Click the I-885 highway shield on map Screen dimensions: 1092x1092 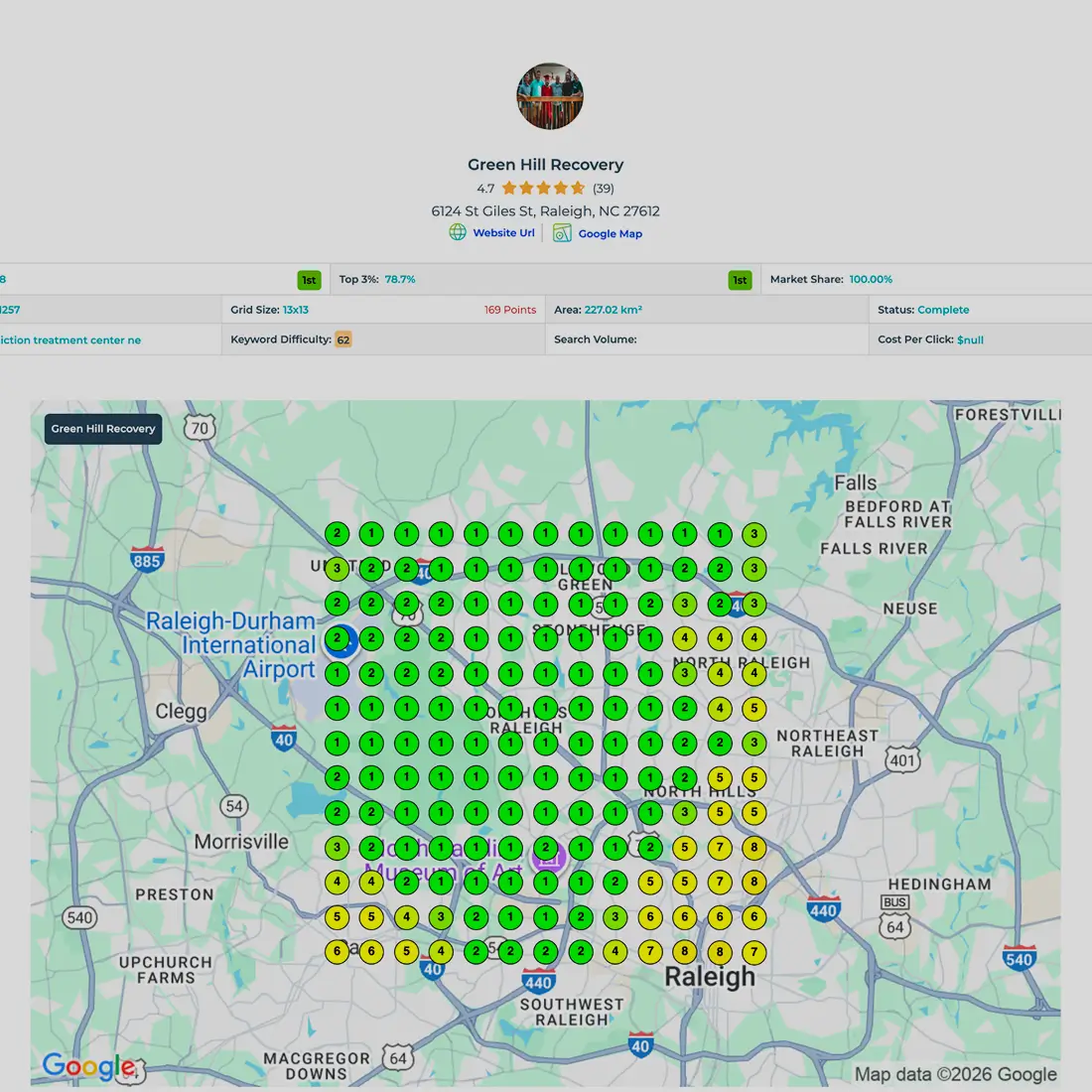coord(147,560)
